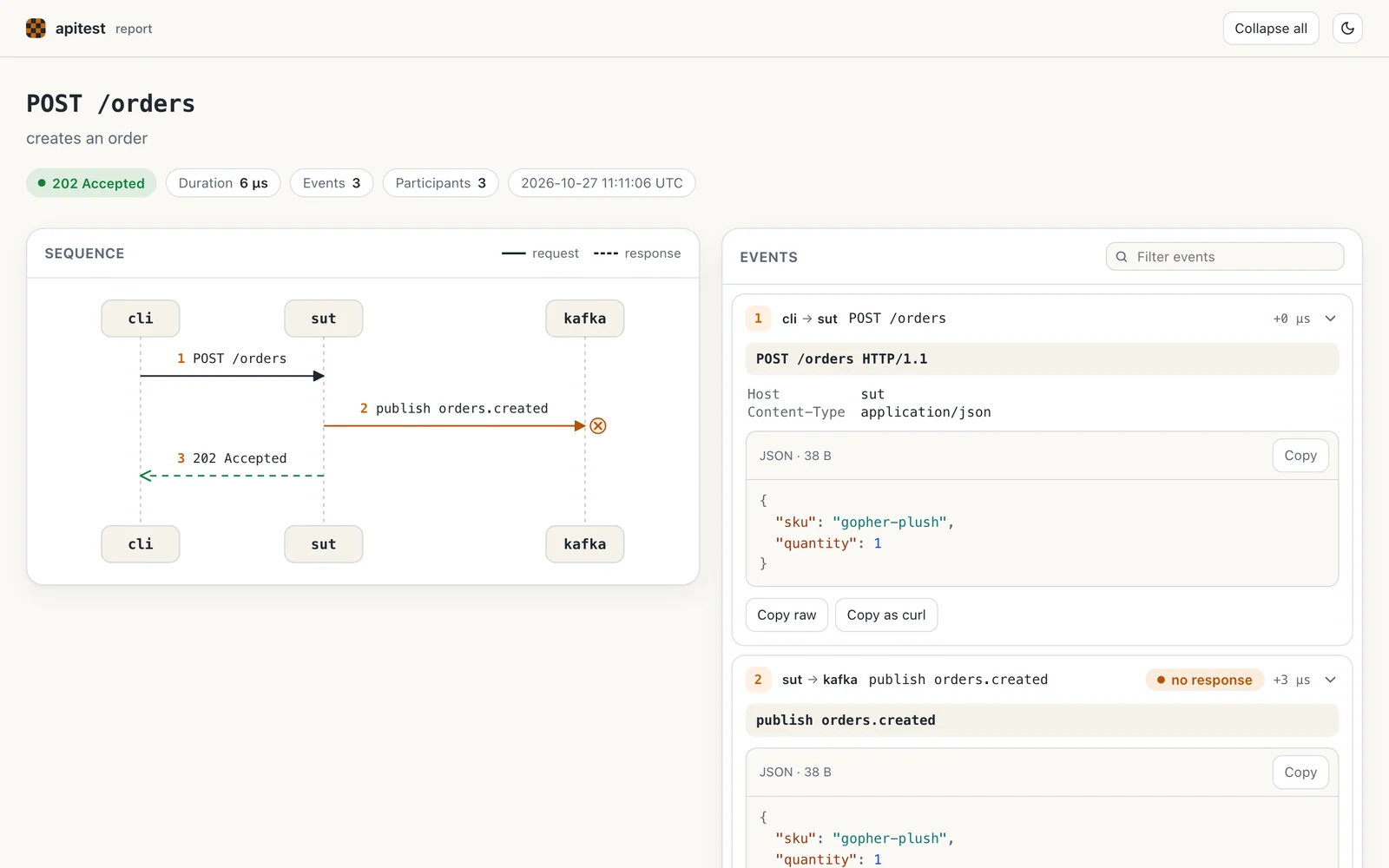Copy the JSON body of event 1
The width and height of the screenshot is (1389, 868).
[x=1300, y=456]
